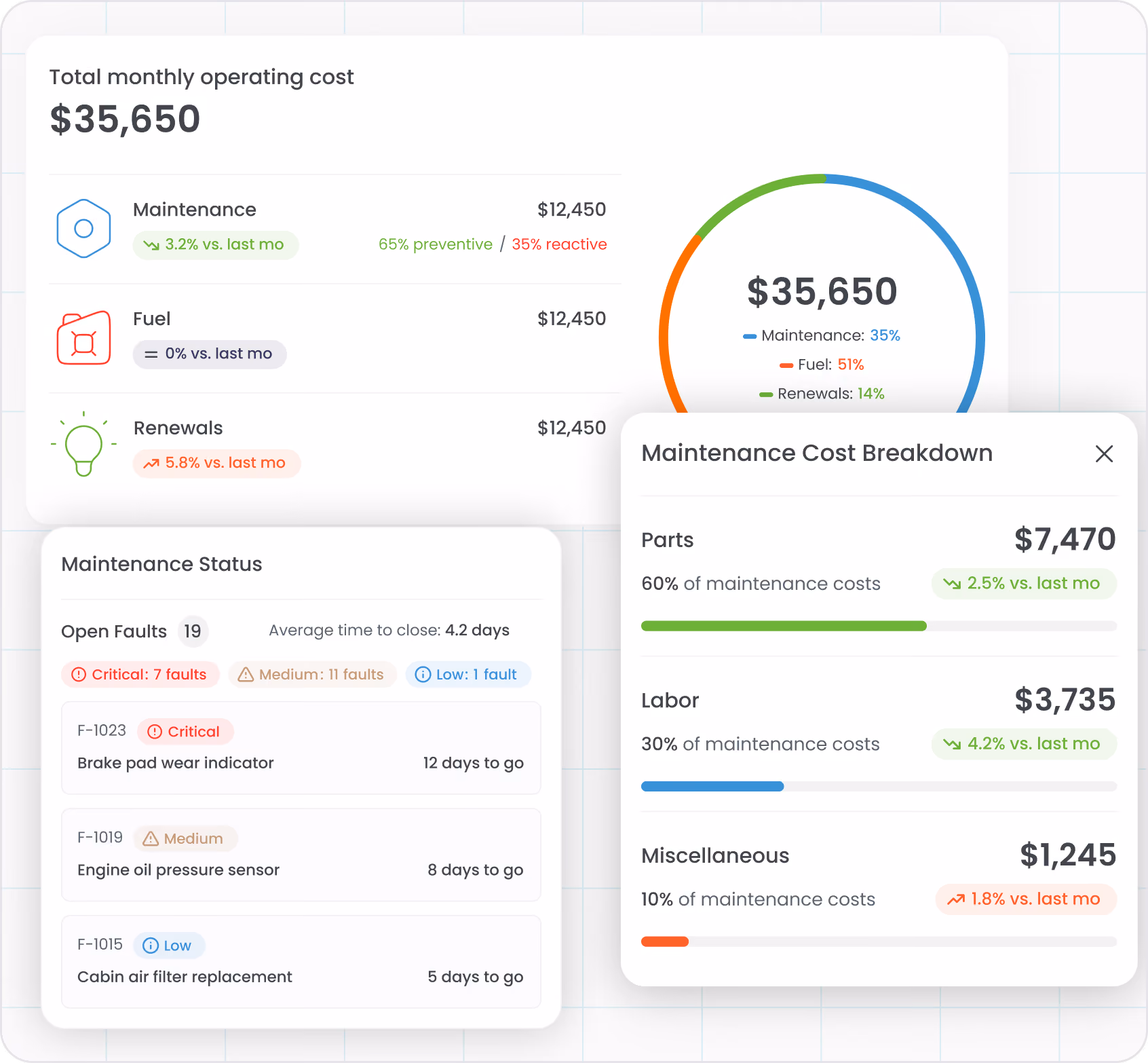1148x1063 pixels.
Task: Click the green Parts progress bar
Action: (784, 626)
